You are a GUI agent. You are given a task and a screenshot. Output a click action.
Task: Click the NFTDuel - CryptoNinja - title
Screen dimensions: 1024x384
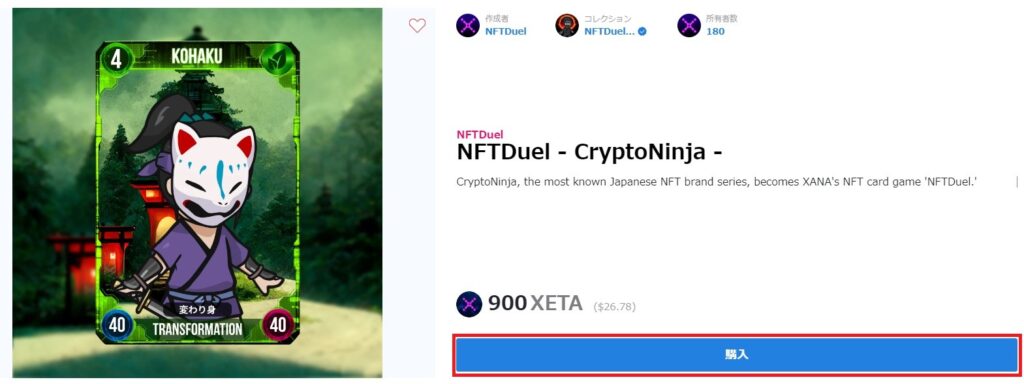(589, 152)
